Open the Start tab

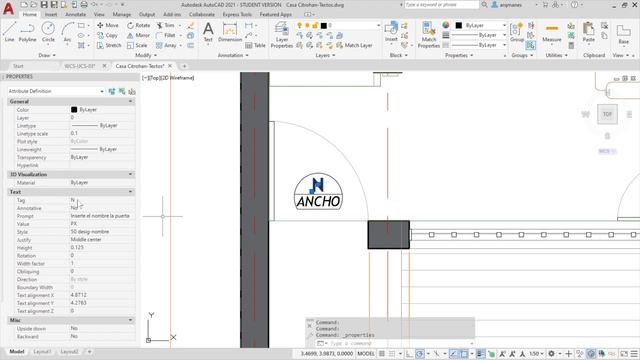coord(18,66)
